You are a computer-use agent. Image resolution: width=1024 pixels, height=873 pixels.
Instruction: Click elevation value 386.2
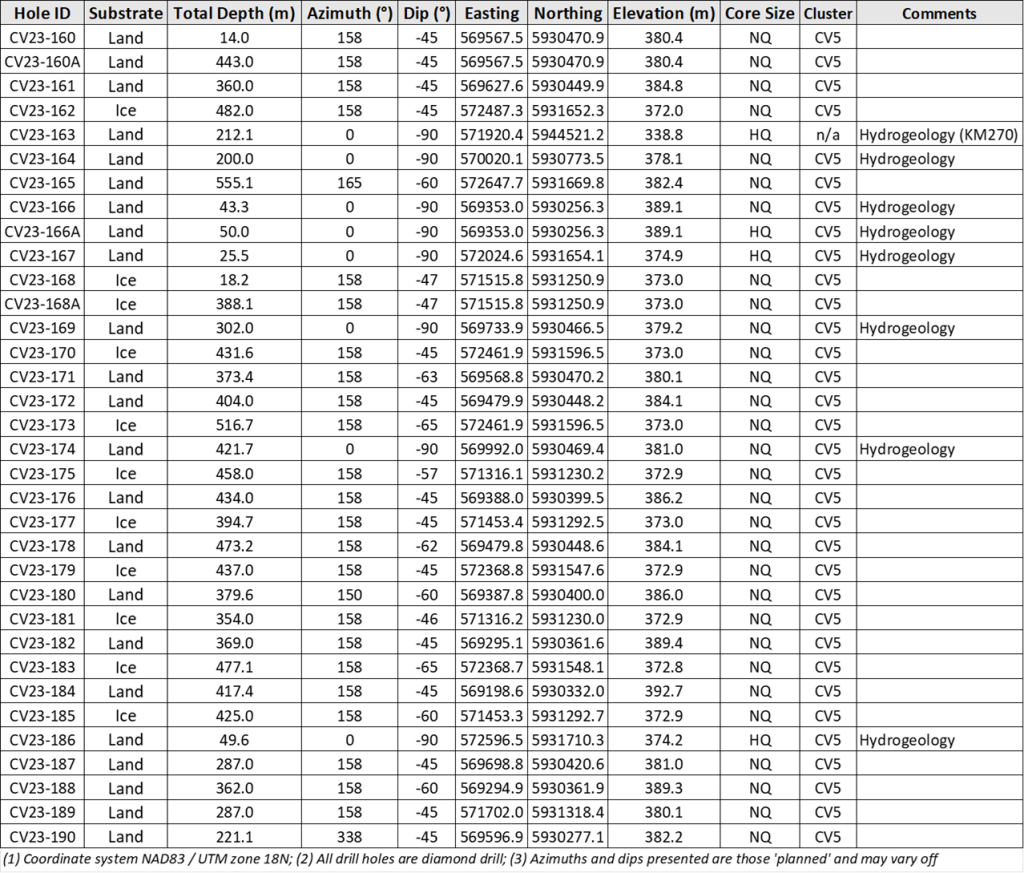[664, 498]
